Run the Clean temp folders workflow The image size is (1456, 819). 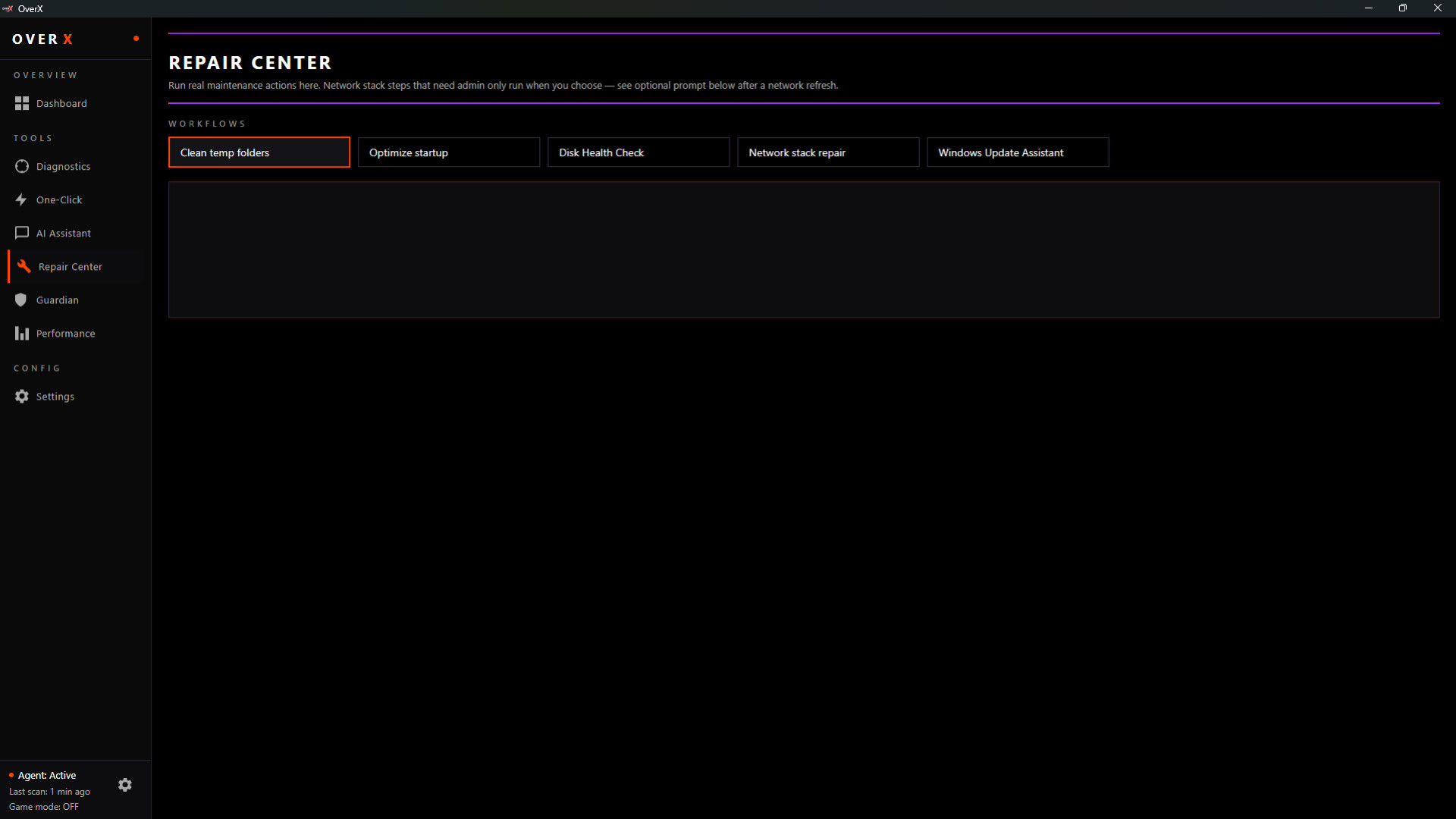[259, 152]
